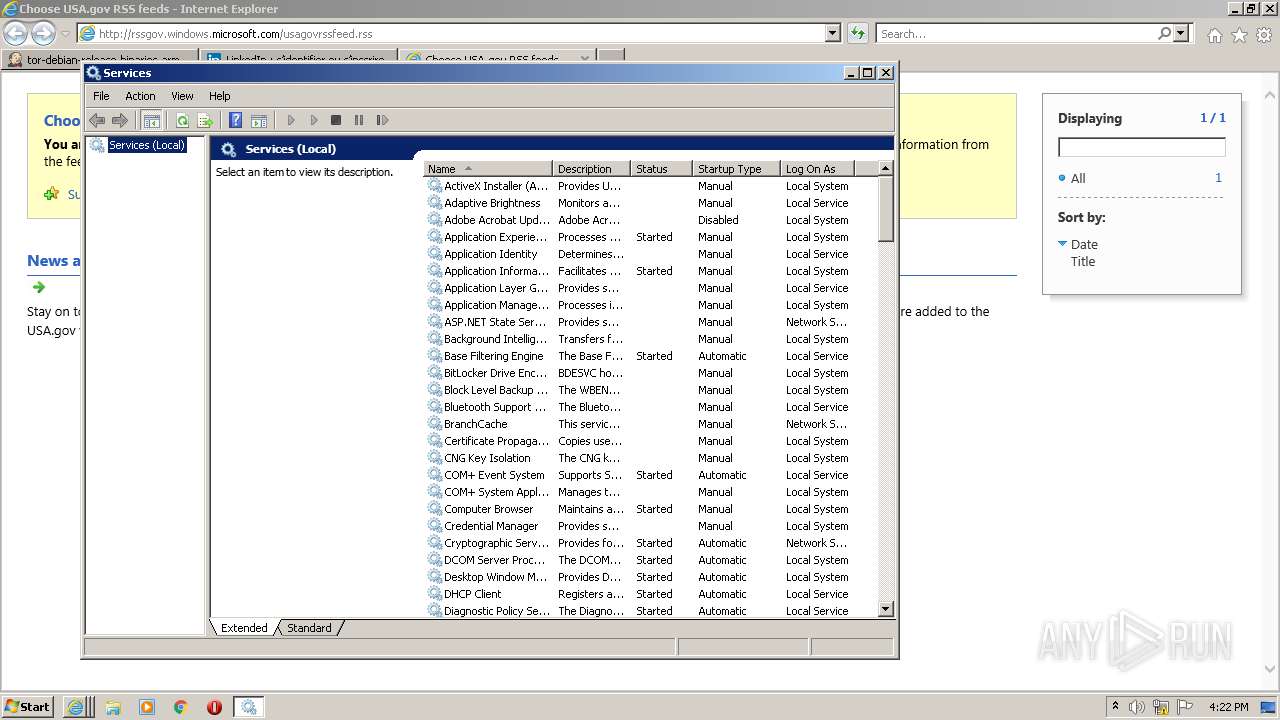Switch to the Extended tab
Screen dimensions: 1280x720
[244, 628]
